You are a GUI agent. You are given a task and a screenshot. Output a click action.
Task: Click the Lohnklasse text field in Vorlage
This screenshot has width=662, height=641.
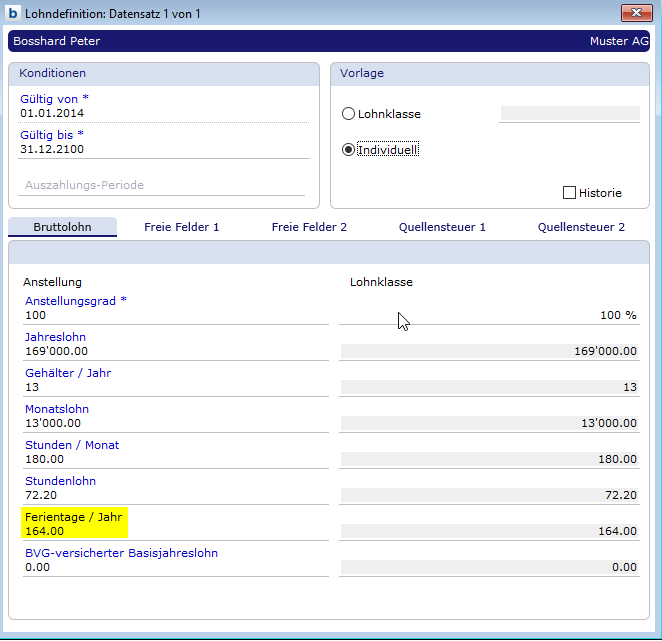pos(569,114)
